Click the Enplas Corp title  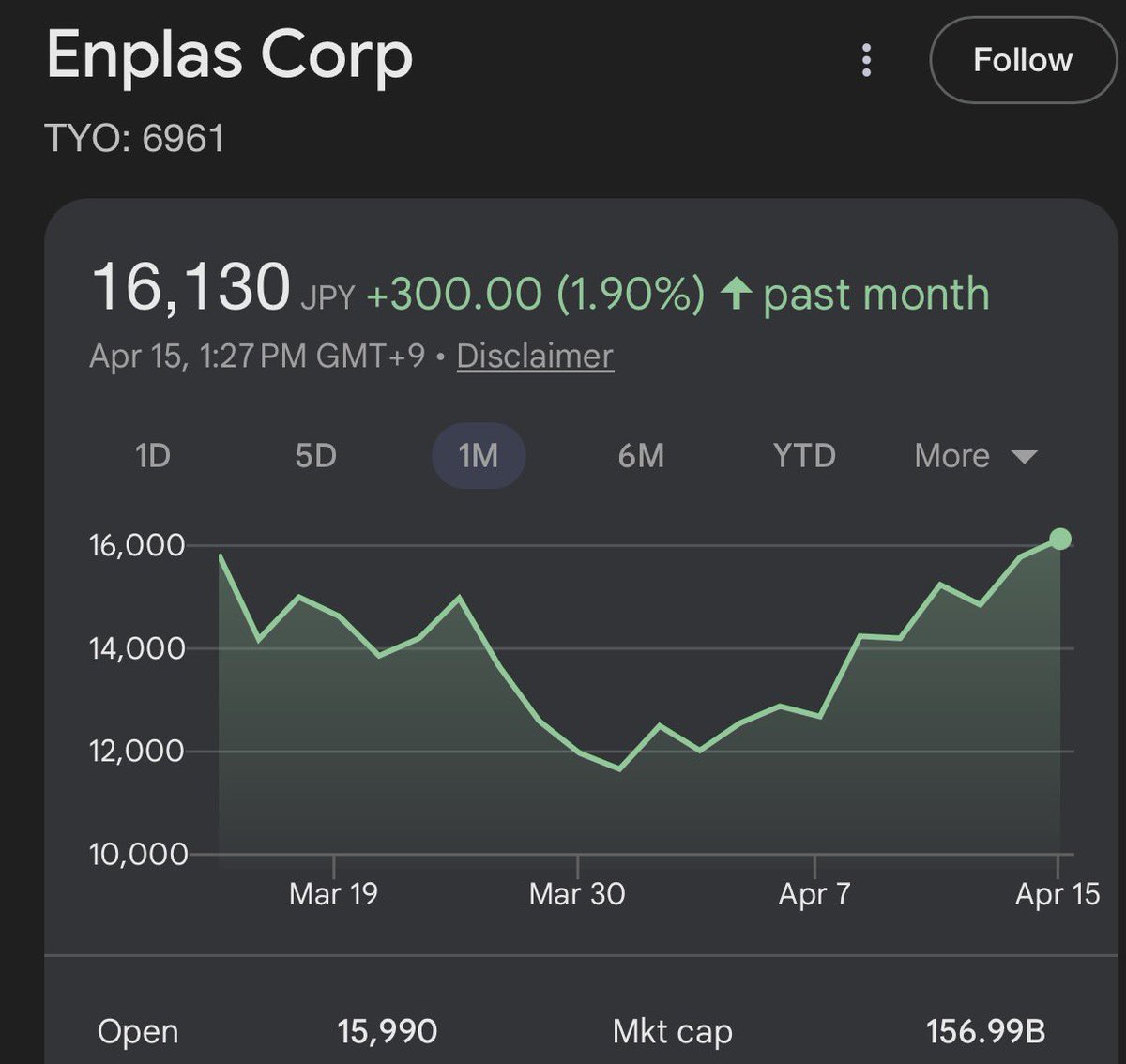coord(230,55)
